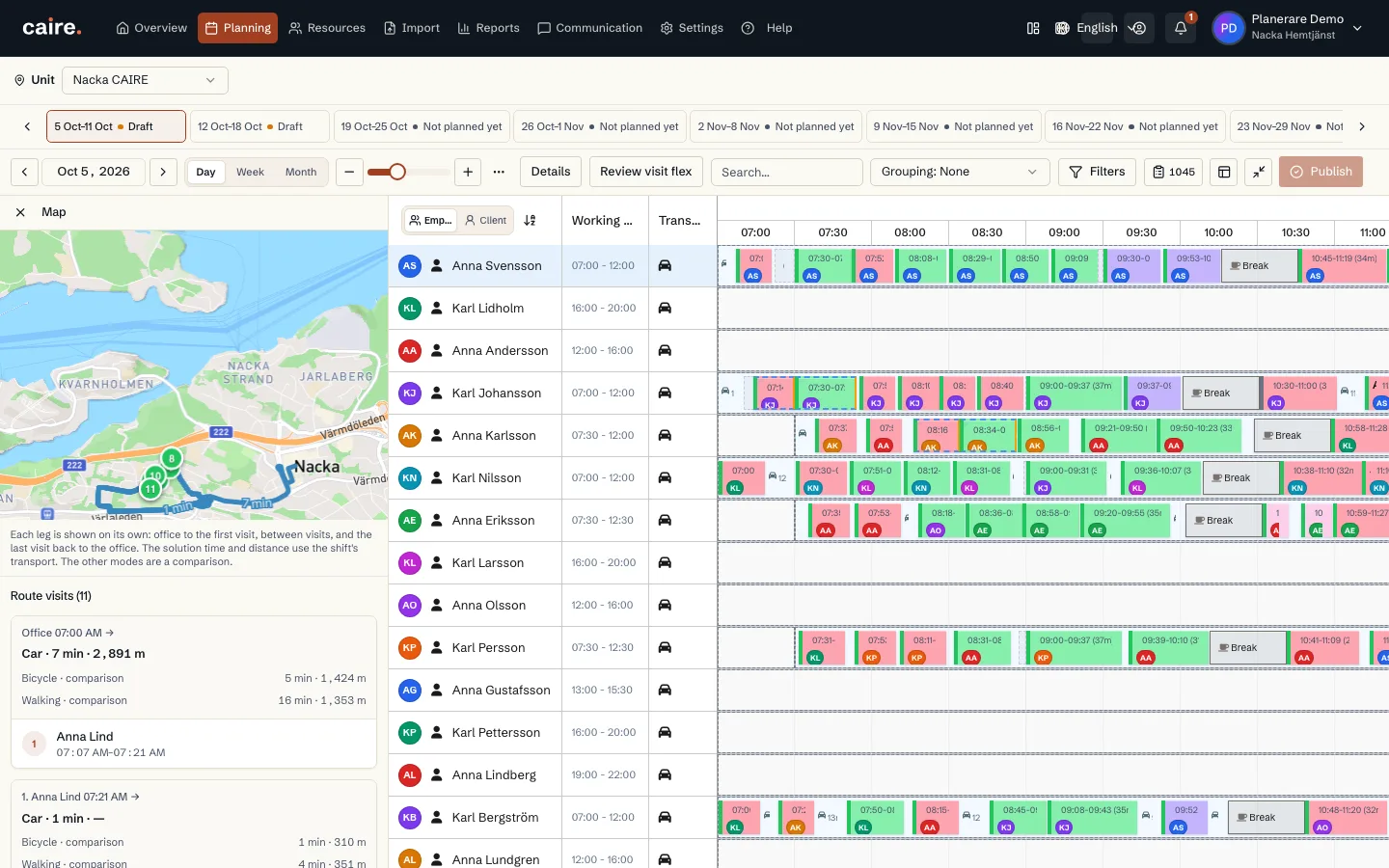
Task: Click Review visit flex button
Action: tap(646, 172)
